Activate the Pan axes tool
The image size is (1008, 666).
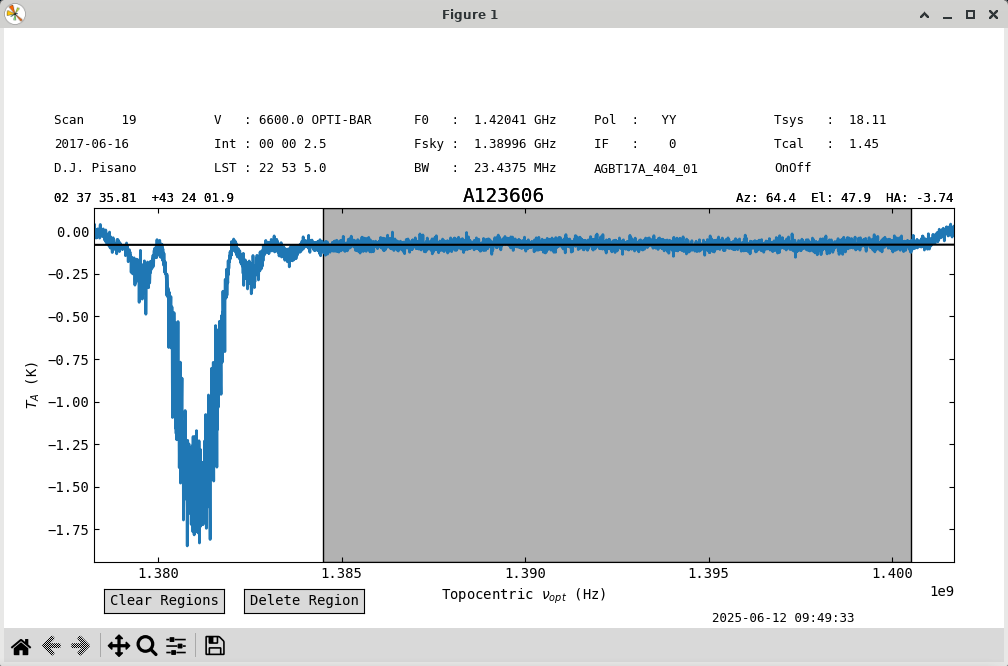(x=119, y=646)
